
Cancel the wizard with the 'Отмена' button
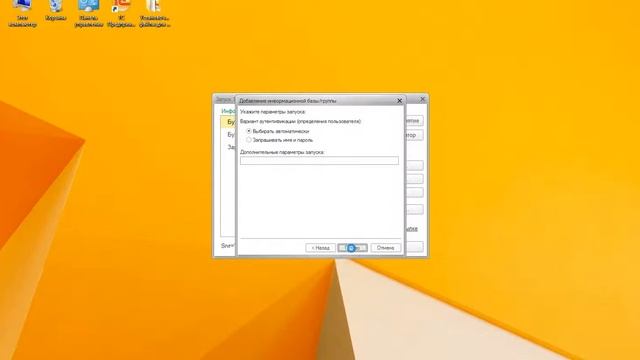click(x=386, y=248)
